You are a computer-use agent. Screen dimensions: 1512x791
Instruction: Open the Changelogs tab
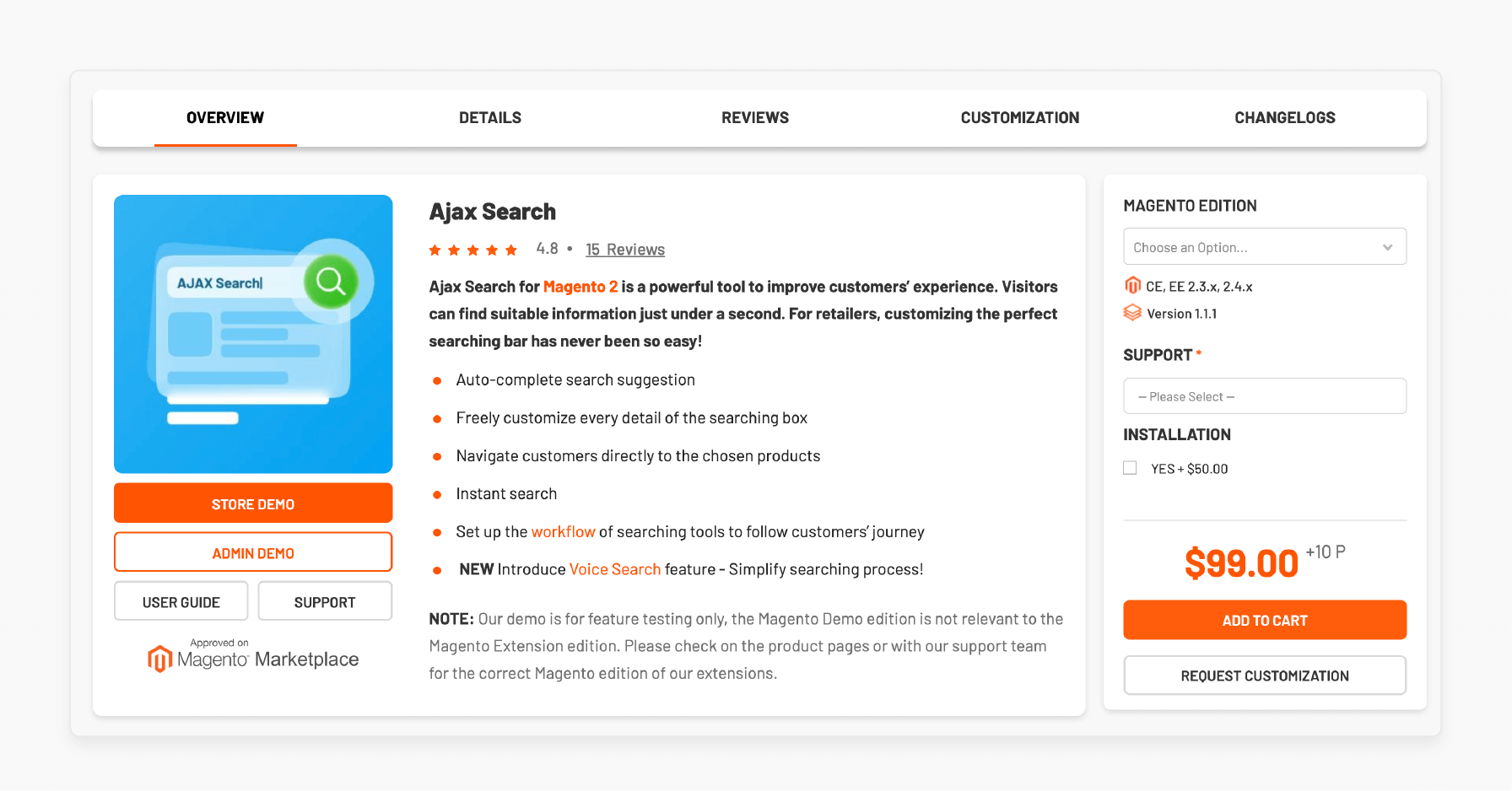[1284, 117]
